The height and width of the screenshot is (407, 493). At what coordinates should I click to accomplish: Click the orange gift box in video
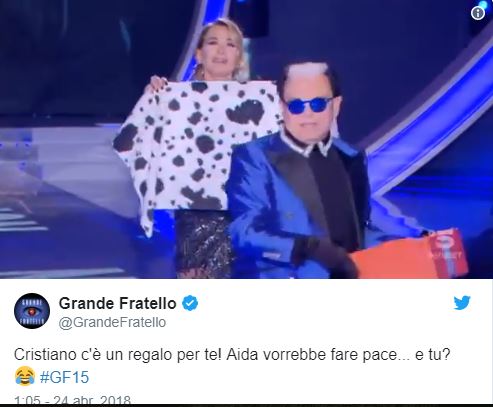tap(410, 255)
